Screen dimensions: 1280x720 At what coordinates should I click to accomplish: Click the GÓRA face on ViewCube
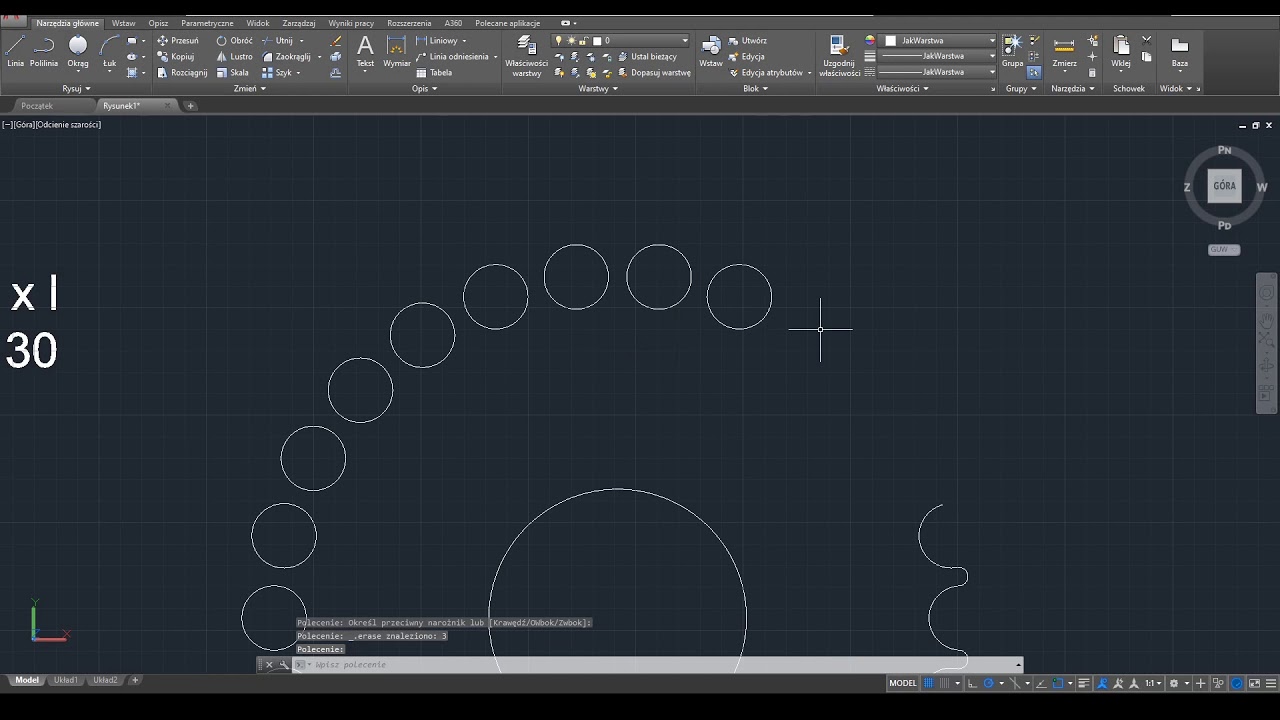tap(1224, 186)
